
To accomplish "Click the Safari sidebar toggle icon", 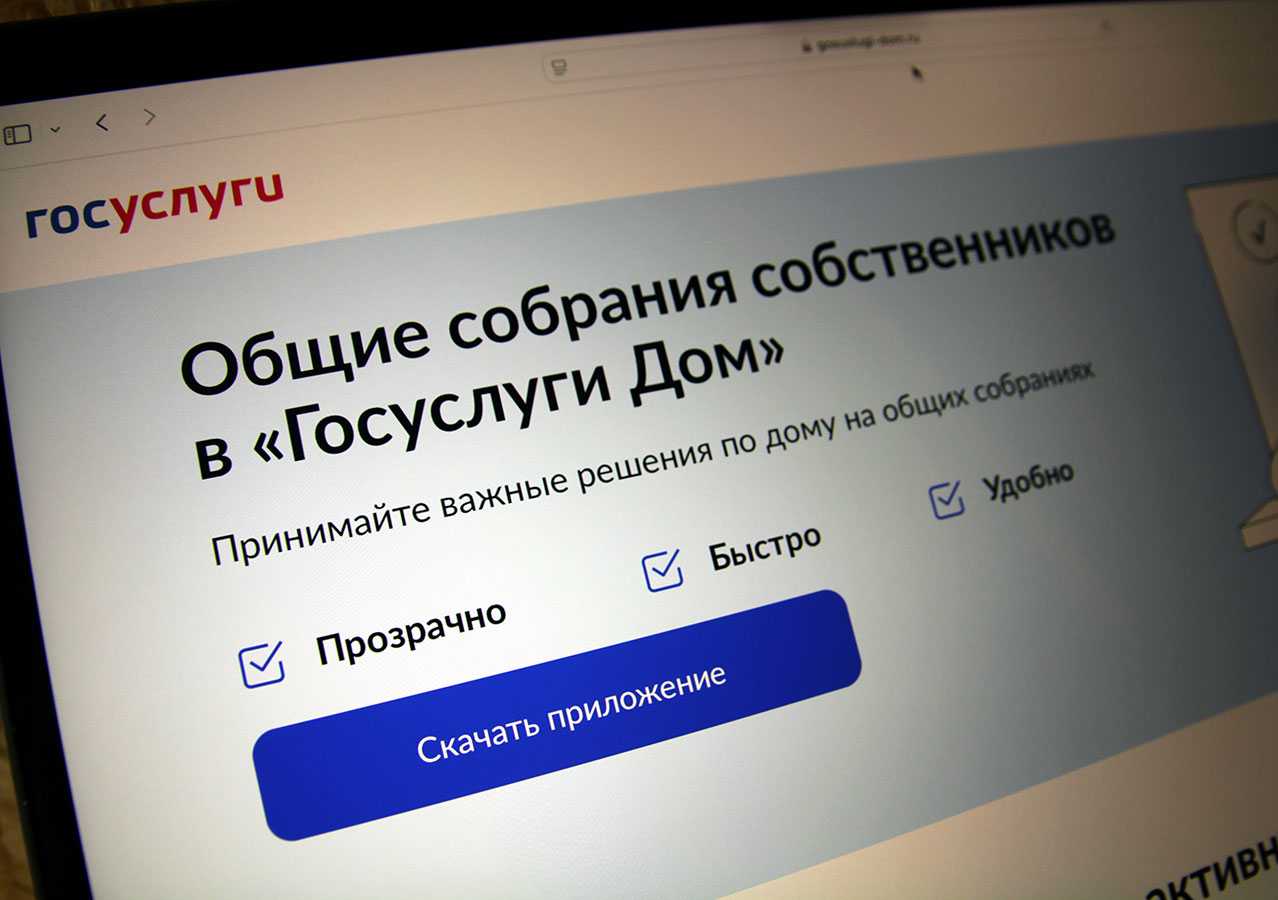I will [18, 134].
